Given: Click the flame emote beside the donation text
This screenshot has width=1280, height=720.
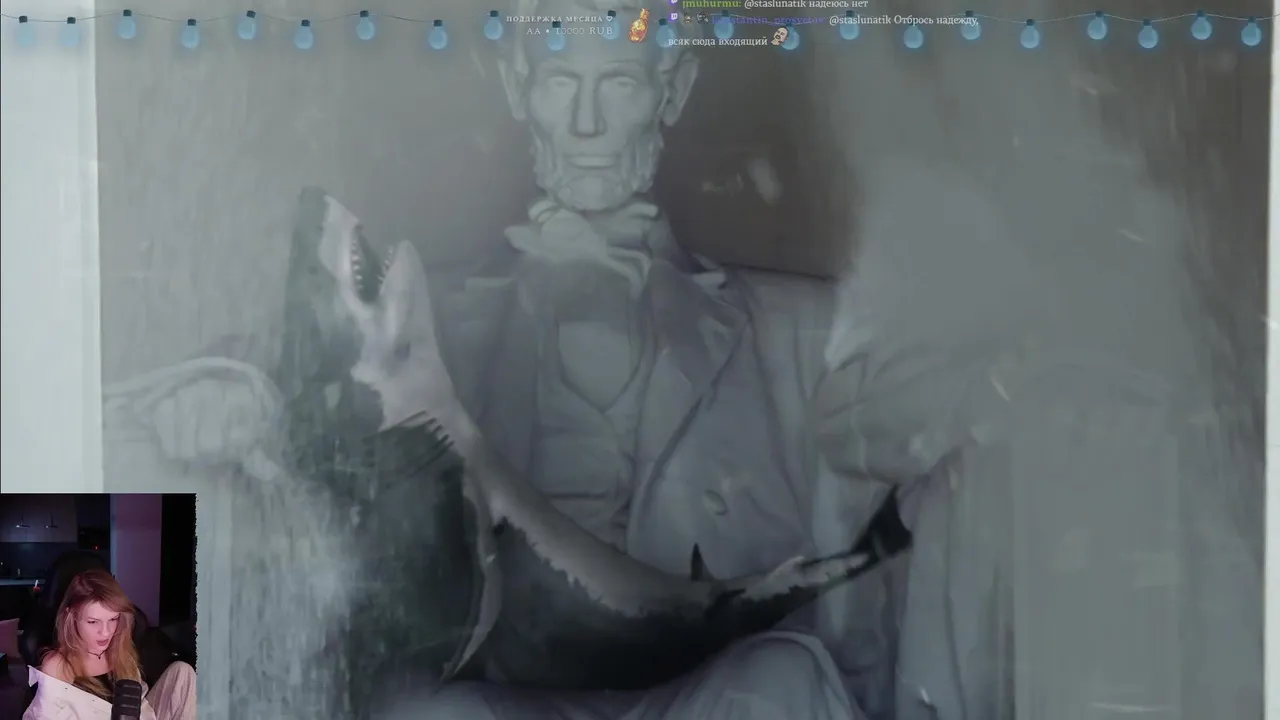Looking at the screenshot, I should coord(638,25).
